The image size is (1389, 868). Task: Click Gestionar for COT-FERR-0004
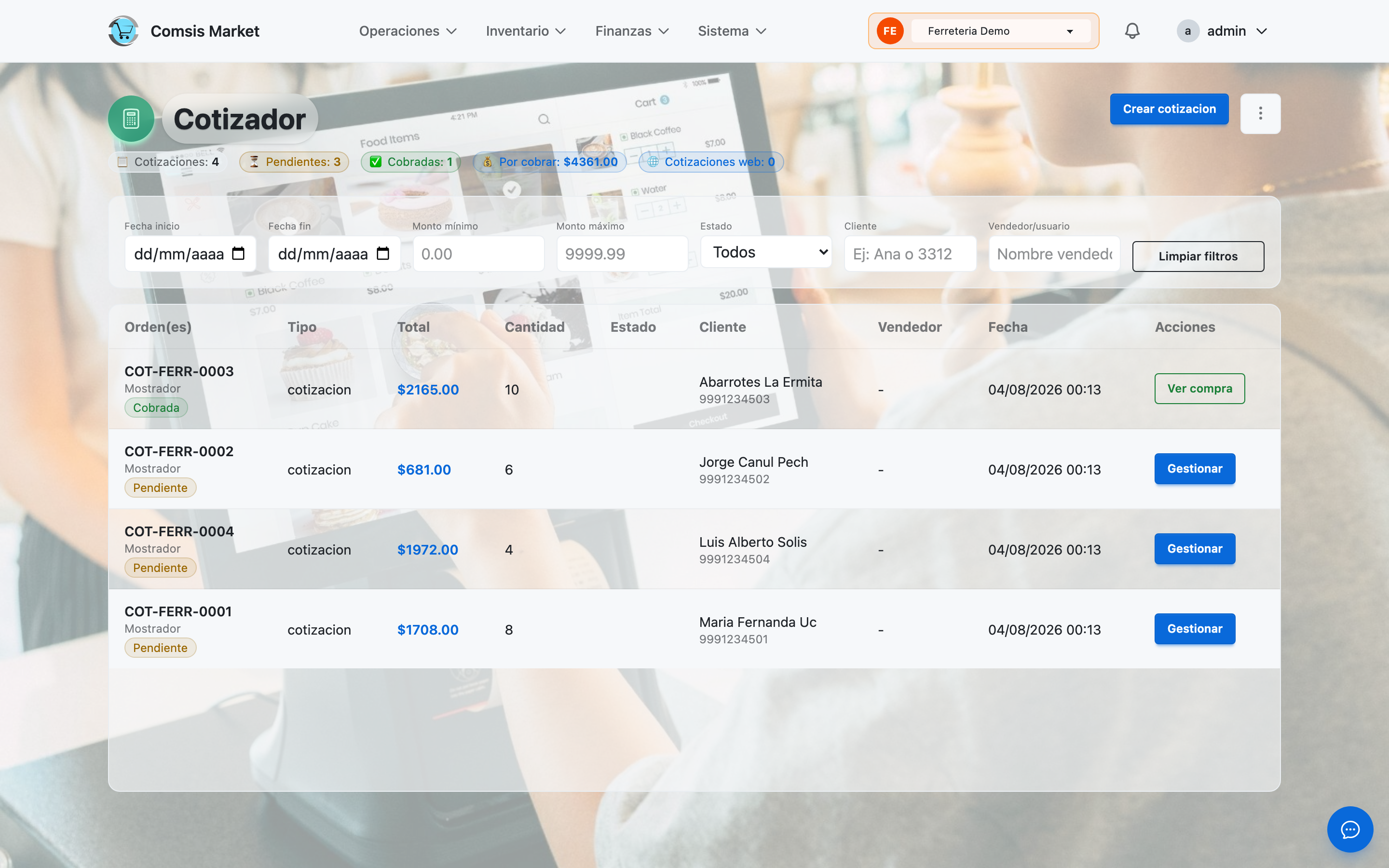[1195, 549]
